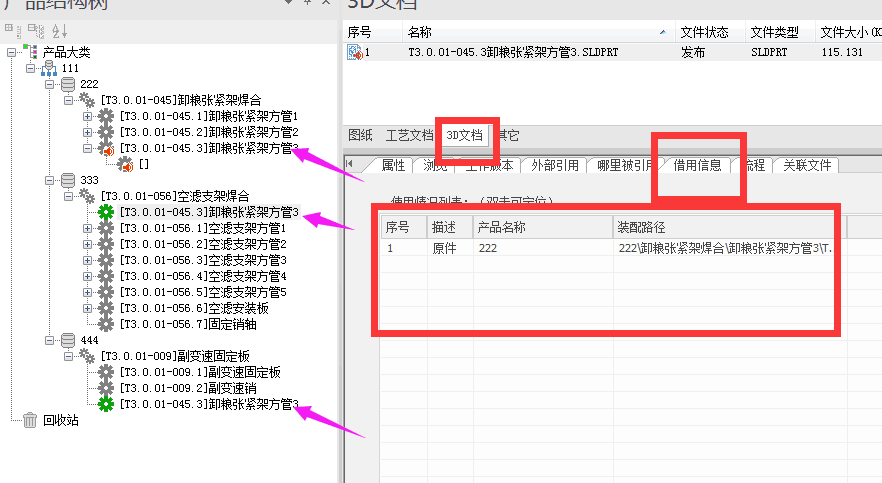Collapse the T3.0.01-045 卸粮张紧架焊合 assembly
This screenshot has height=483, width=882.
click(68, 100)
